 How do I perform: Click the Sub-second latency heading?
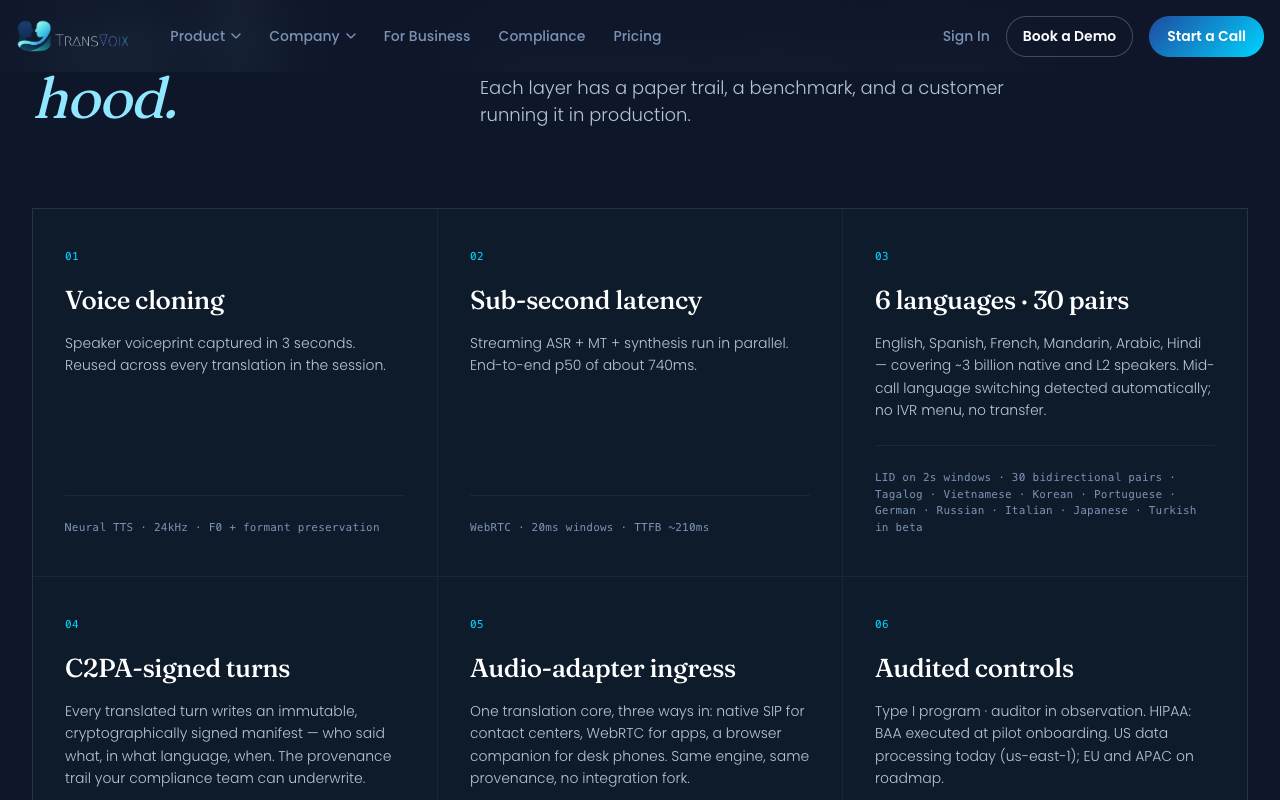[586, 300]
